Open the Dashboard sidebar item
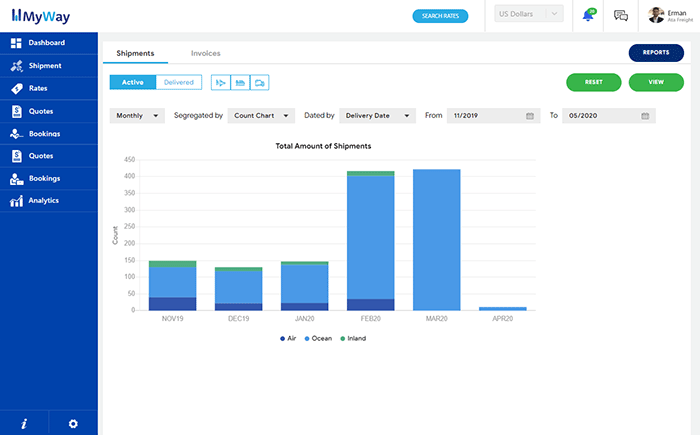This screenshot has width=700, height=435. coord(49,43)
